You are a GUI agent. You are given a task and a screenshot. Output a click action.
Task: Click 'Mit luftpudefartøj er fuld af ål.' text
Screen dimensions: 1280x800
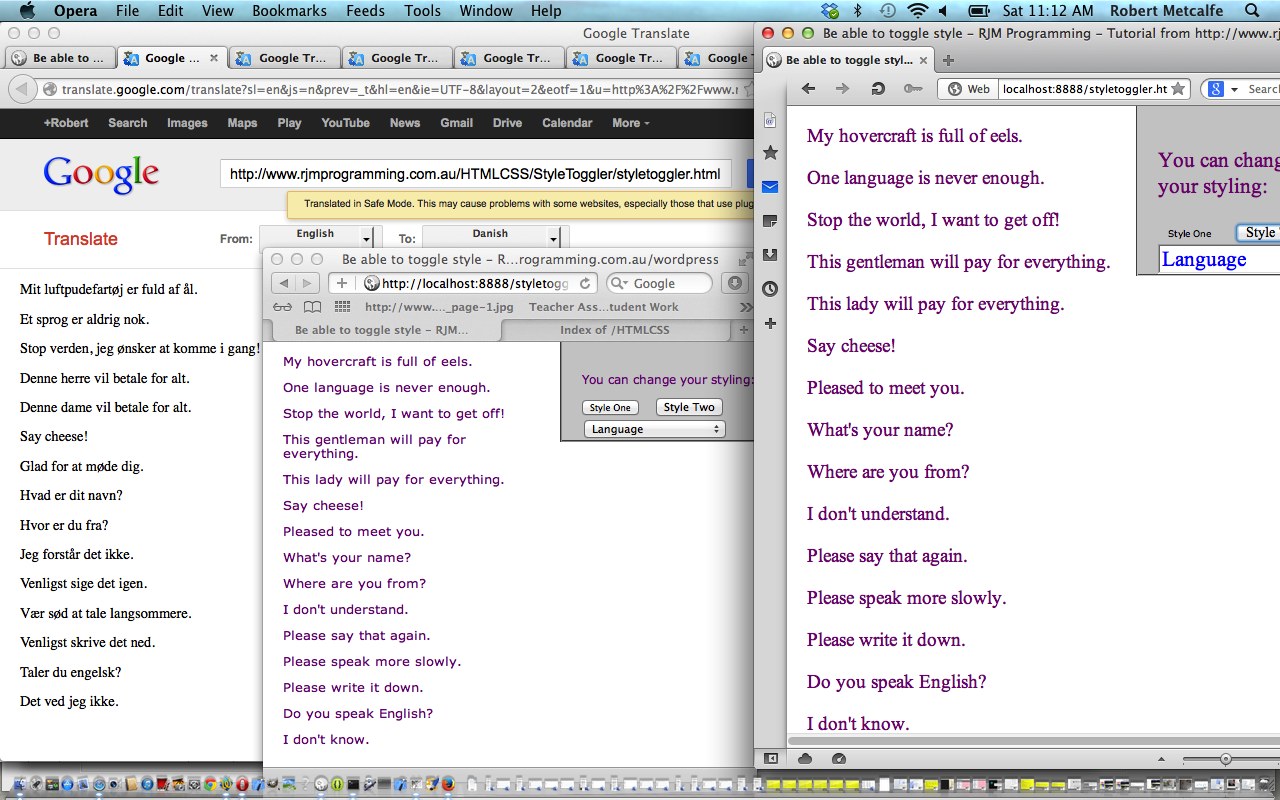109,290
